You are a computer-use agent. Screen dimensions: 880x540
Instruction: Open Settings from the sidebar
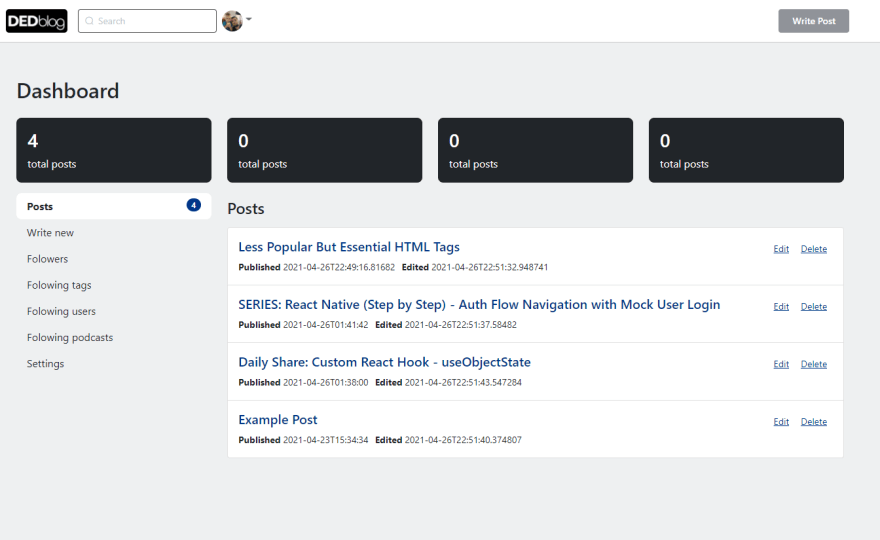click(45, 364)
